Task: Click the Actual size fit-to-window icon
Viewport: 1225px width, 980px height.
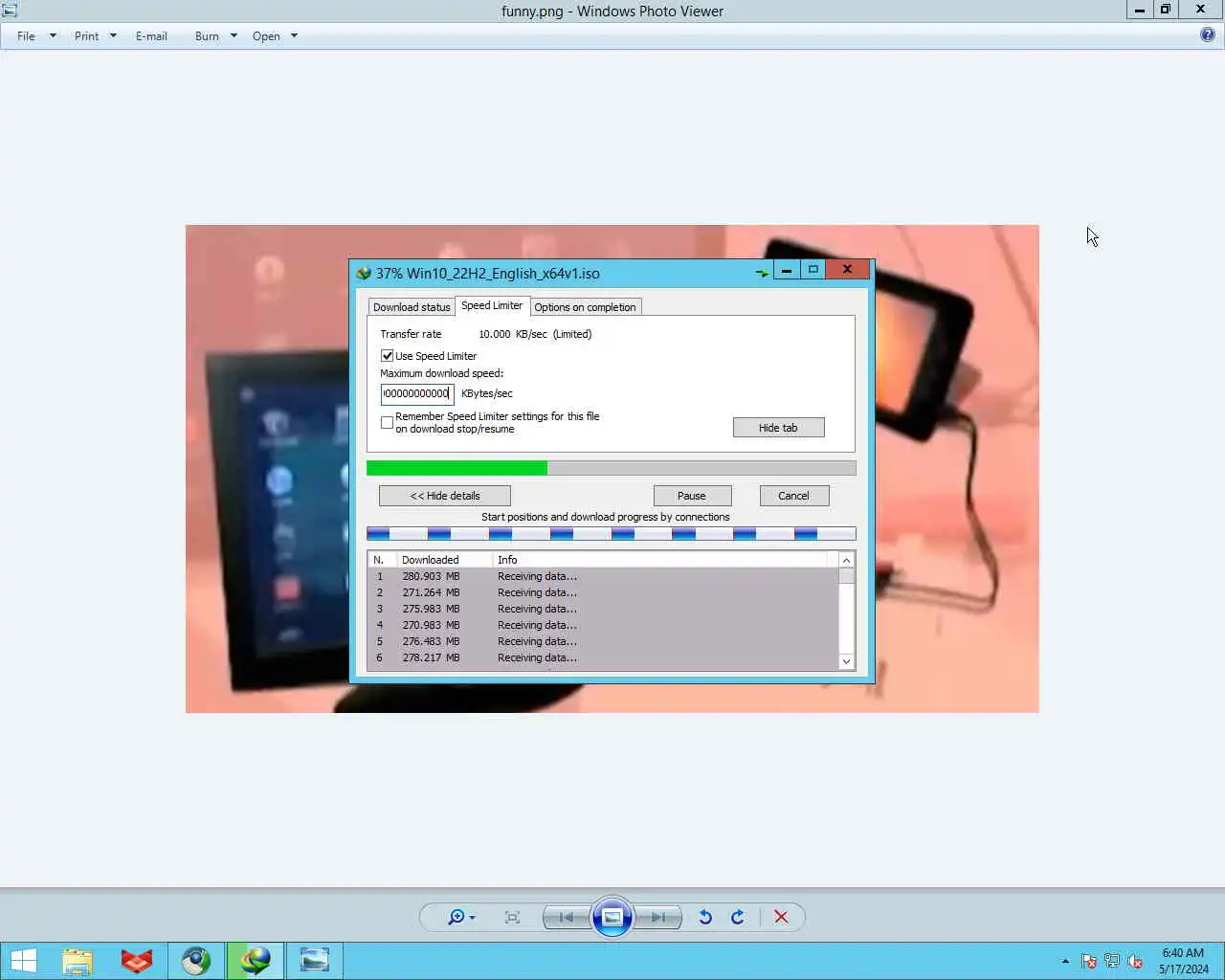Action: [512, 917]
